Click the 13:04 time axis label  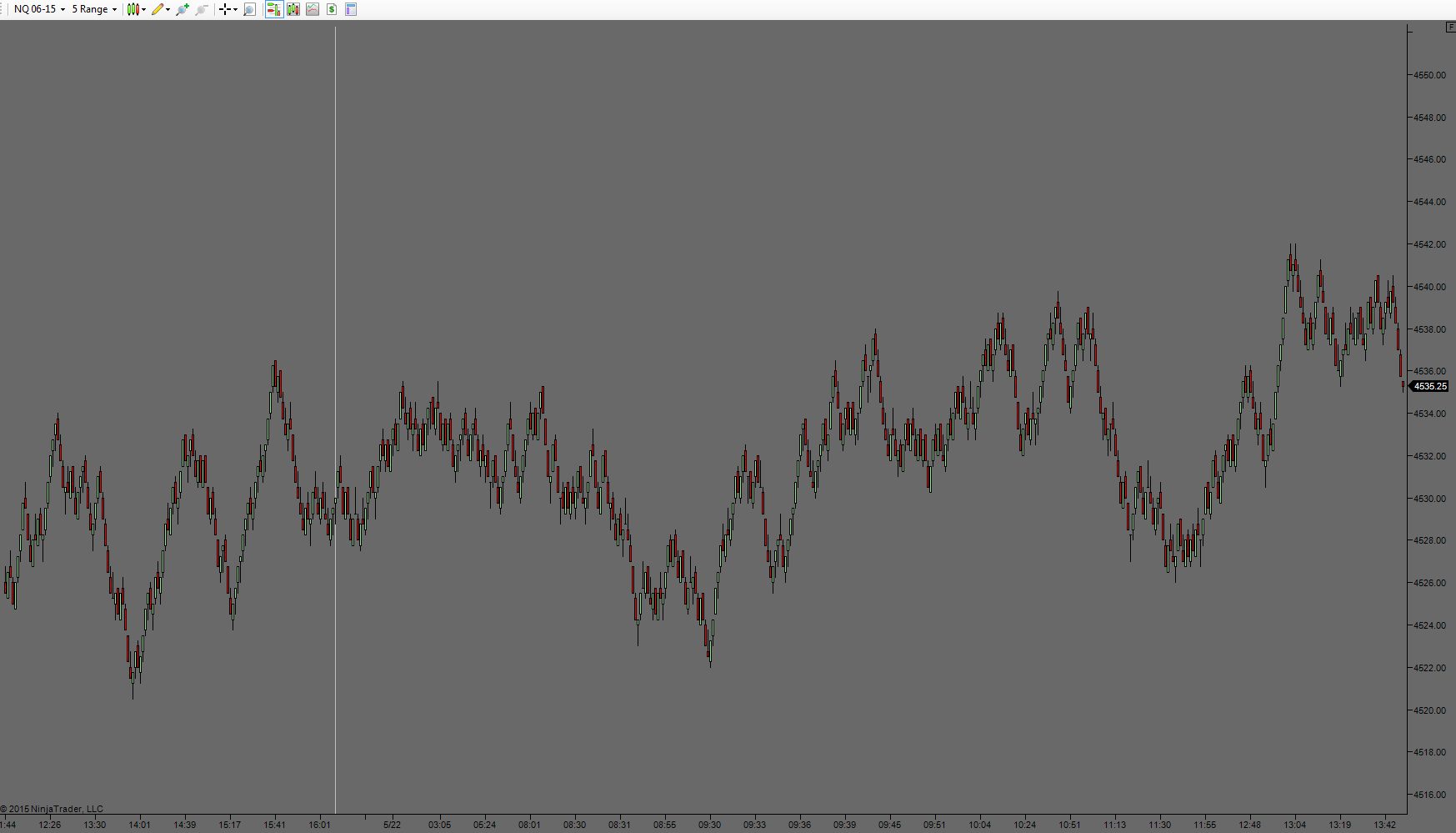(1295, 825)
